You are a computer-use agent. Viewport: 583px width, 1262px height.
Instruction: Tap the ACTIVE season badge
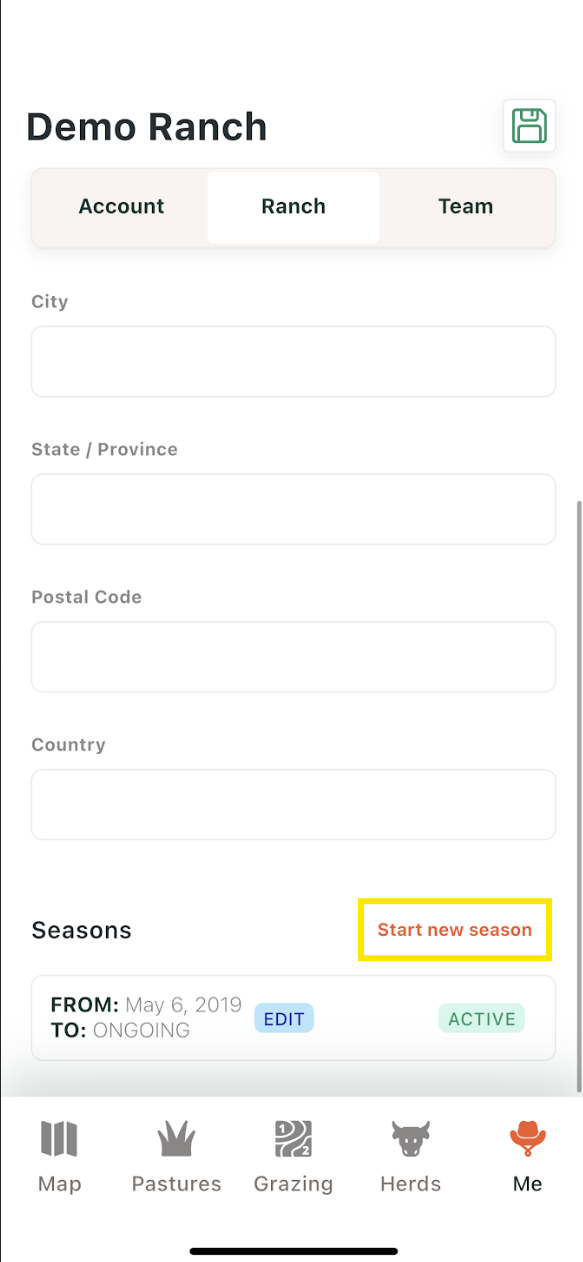482,1019
